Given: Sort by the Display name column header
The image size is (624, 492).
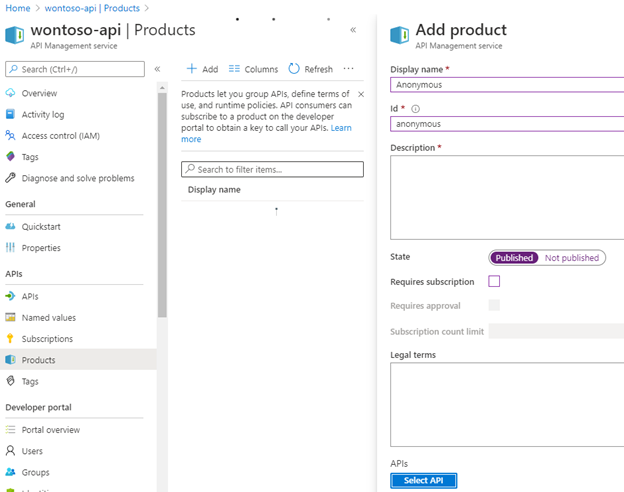Looking at the screenshot, I should pyautogui.click(x=214, y=189).
